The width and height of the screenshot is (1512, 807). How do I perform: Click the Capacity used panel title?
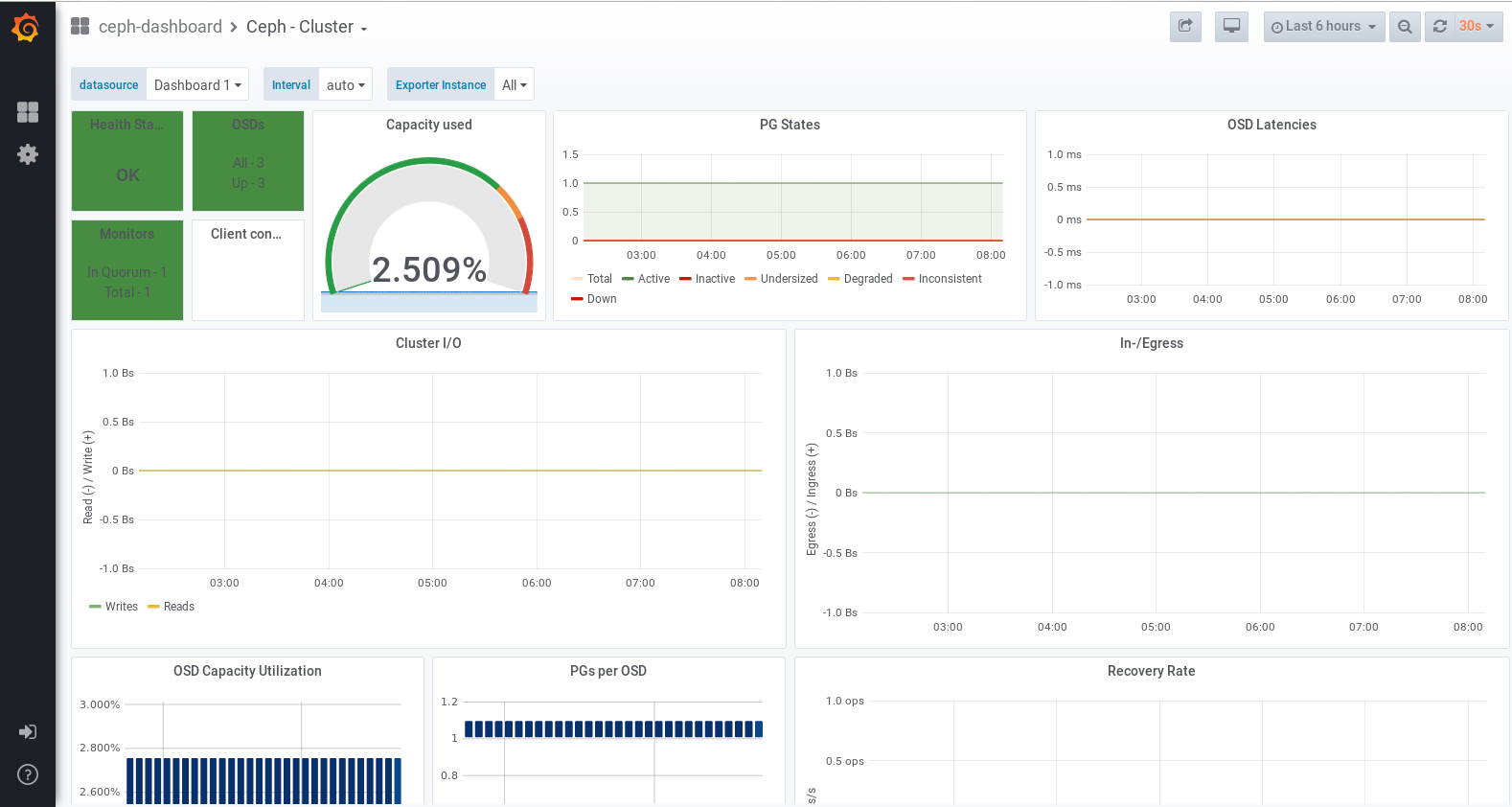click(428, 125)
